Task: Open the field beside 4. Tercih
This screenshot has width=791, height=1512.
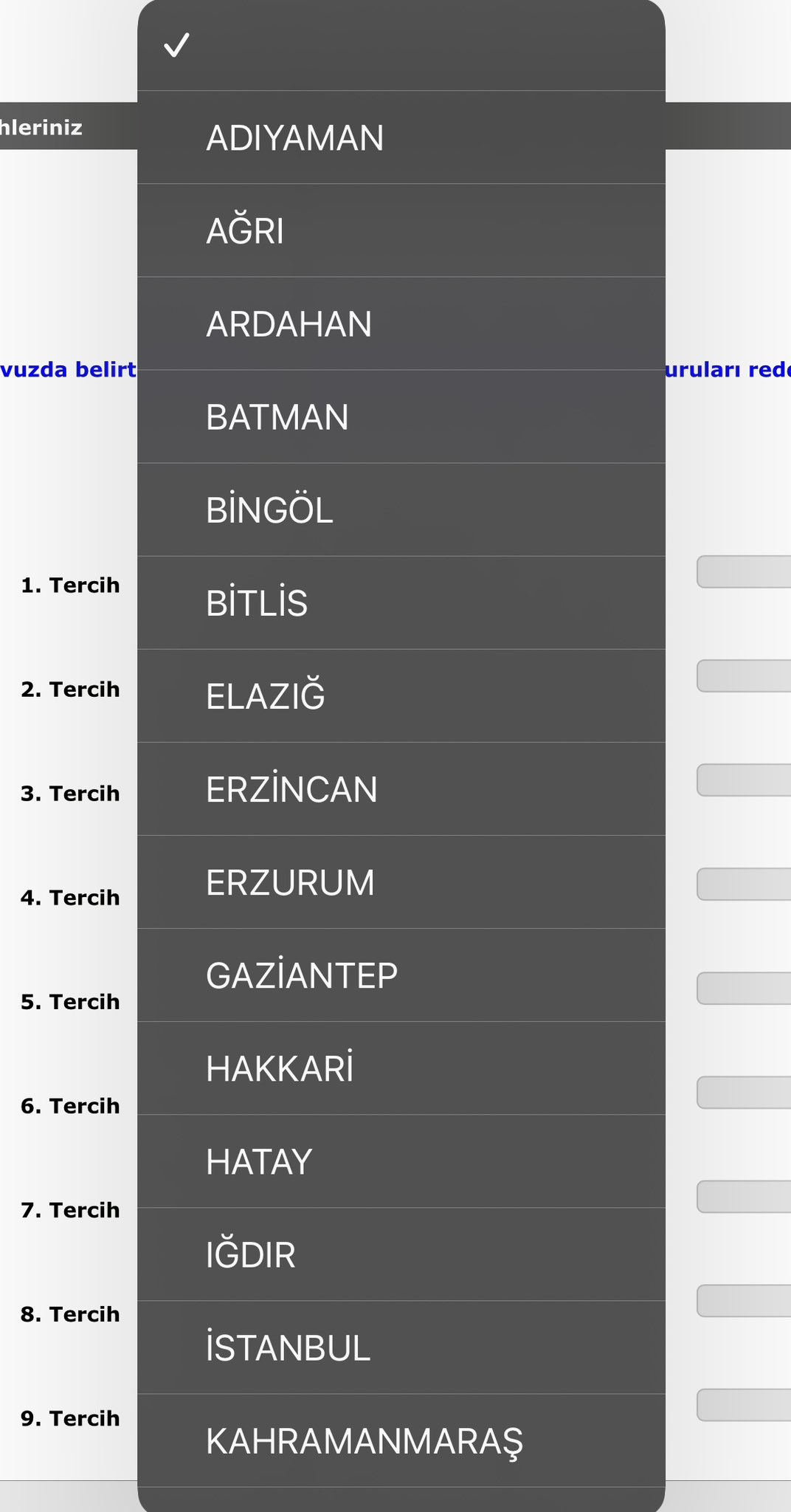Action: 744,884
